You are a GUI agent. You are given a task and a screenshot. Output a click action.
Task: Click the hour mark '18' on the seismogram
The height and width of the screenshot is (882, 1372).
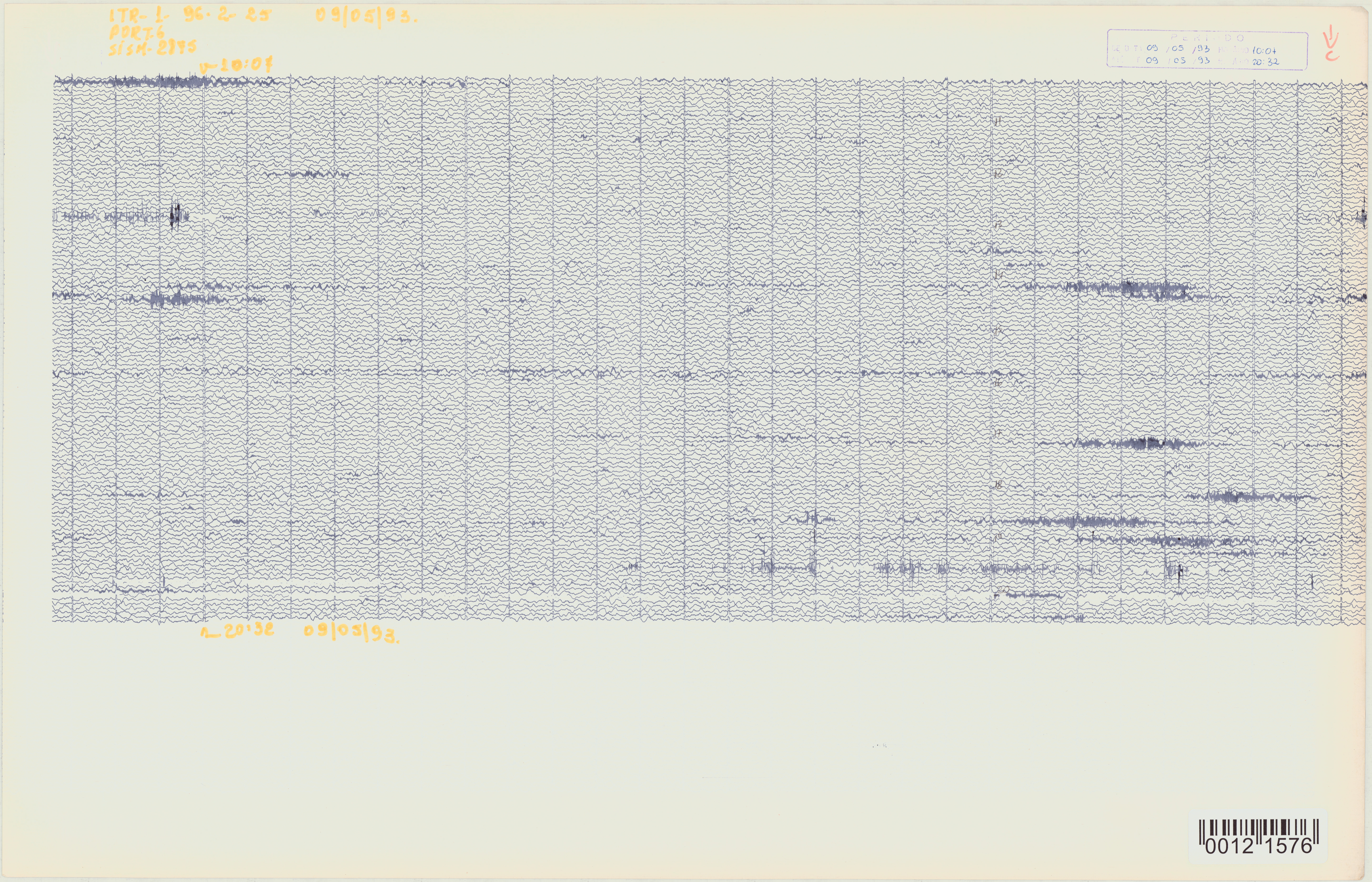[998, 485]
